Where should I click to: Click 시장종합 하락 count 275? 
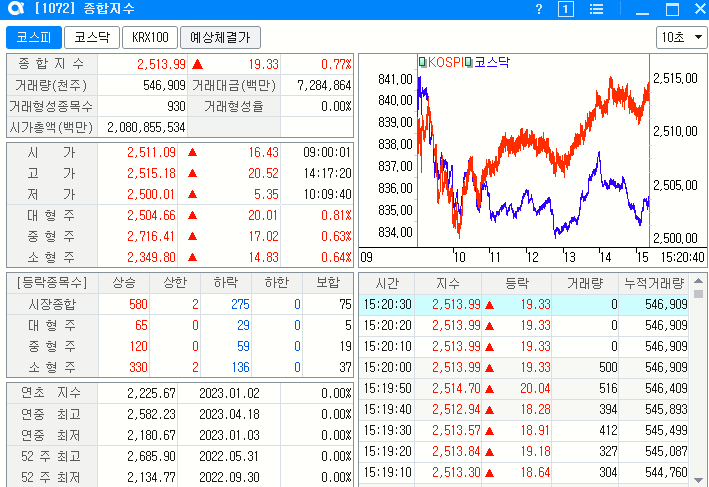(x=240, y=304)
